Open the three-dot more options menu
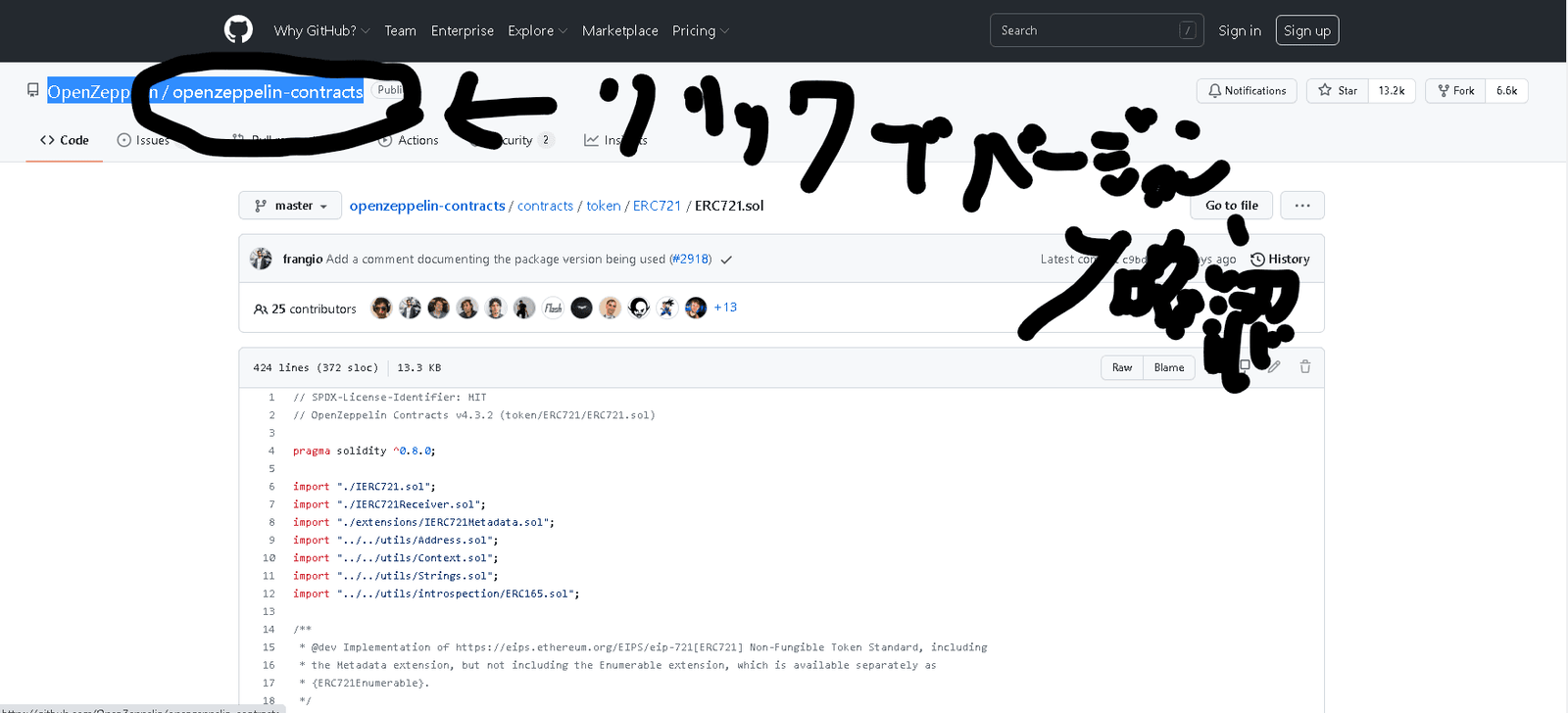This screenshot has height=713, width=1568. click(1302, 206)
